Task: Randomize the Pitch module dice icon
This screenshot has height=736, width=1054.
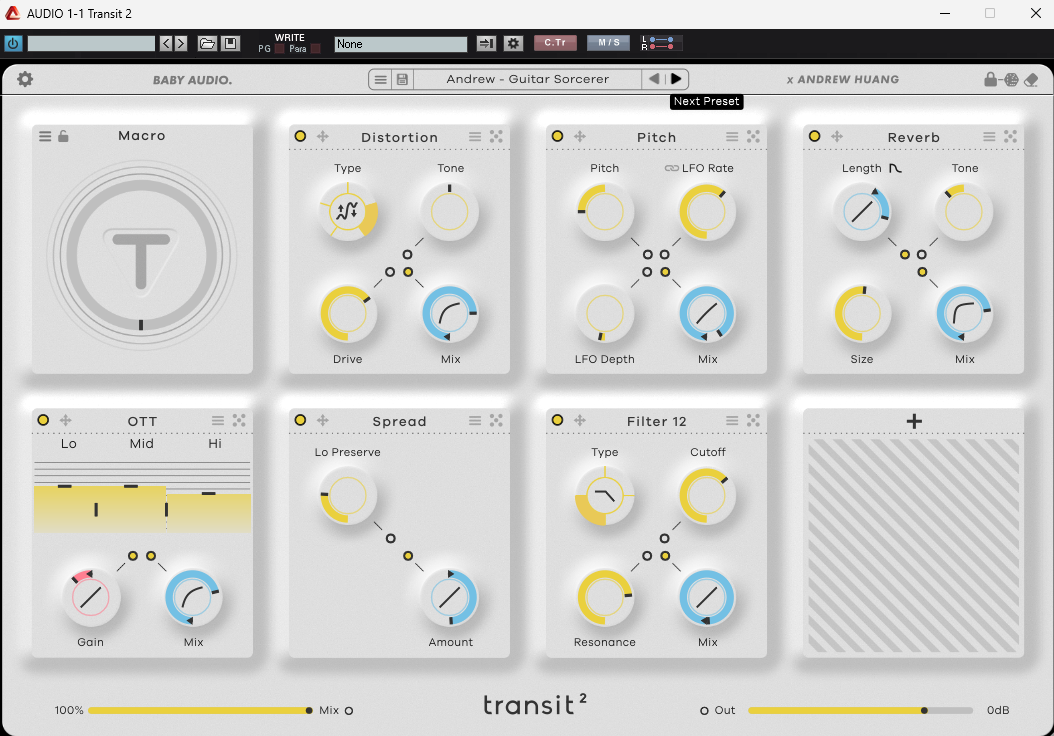Action: pos(754,136)
